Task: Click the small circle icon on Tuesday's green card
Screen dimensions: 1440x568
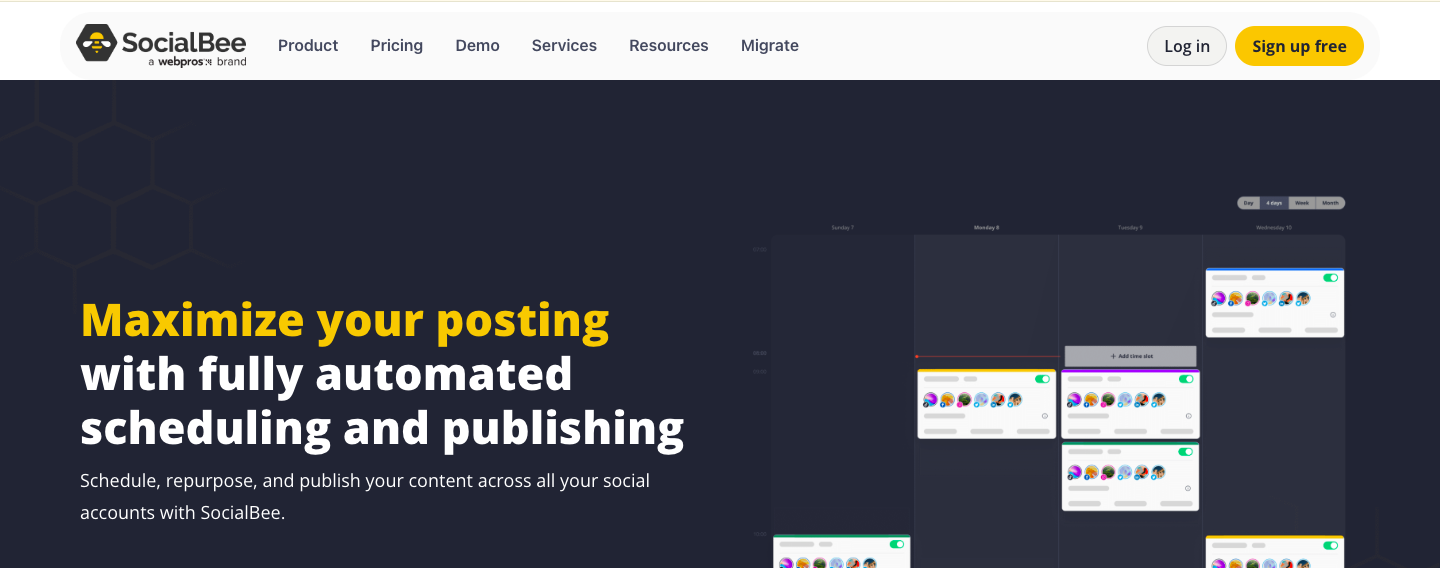Action: 1188,488
